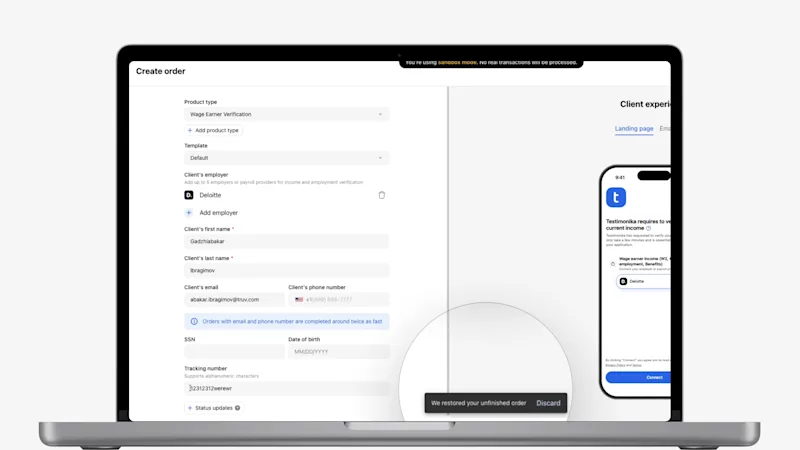Click the Add employer text

(x=218, y=213)
